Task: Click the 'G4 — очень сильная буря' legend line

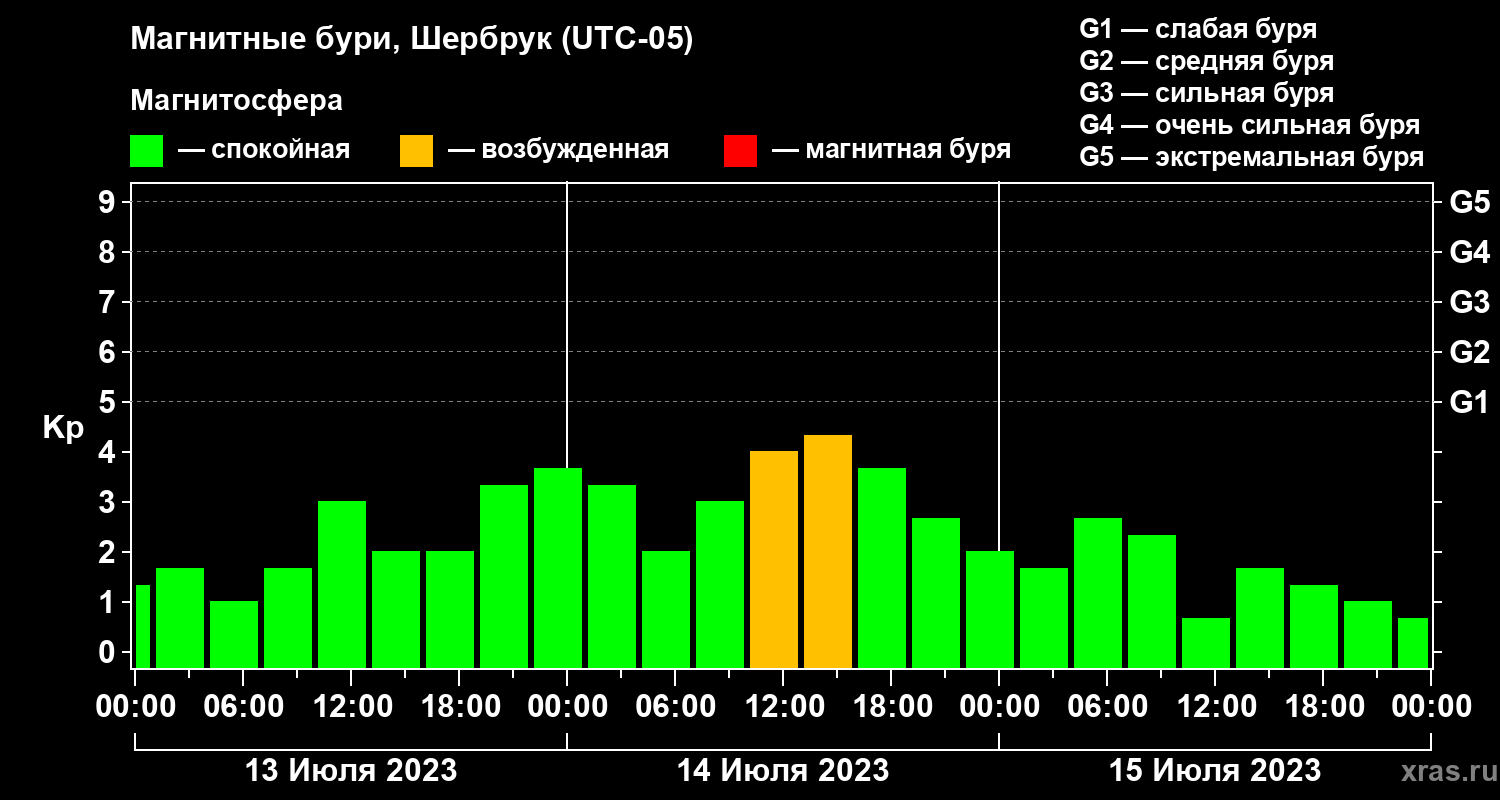Action: [x=1250, y=125]
